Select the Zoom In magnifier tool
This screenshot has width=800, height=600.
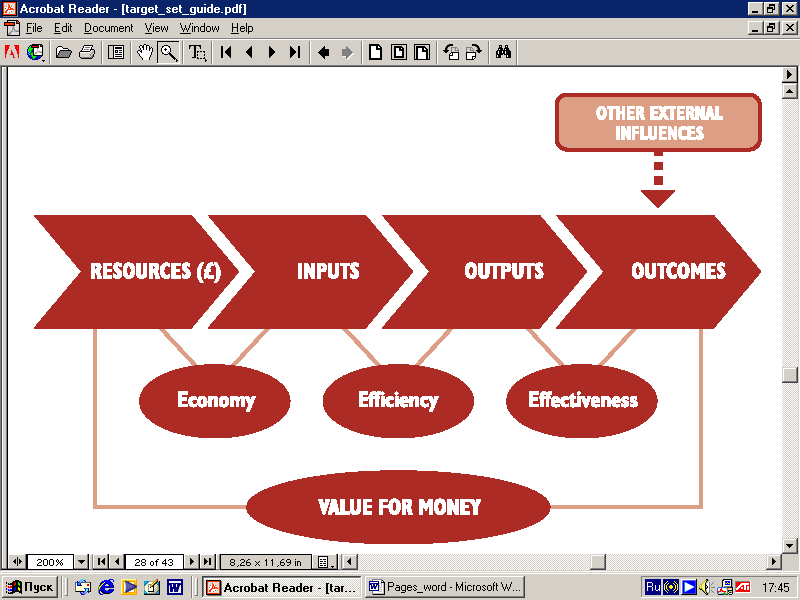(x=169, y=52)
